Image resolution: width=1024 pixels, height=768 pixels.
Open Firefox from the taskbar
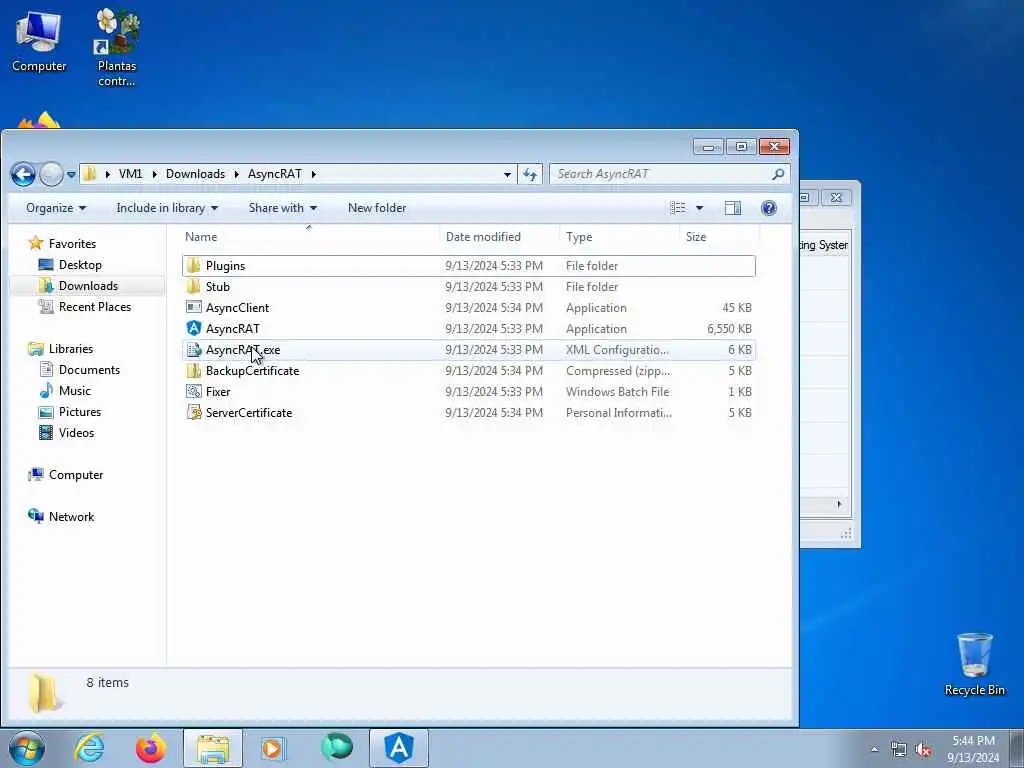151,748
